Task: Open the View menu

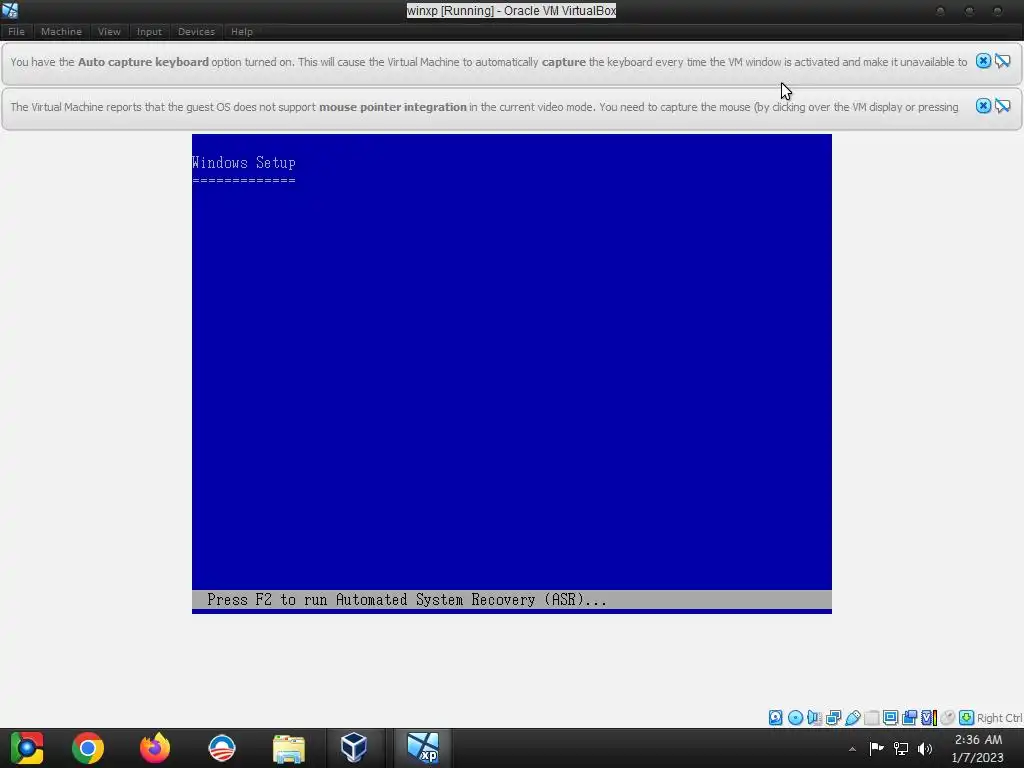Action: pyautogui.click(x=109, y=31)
